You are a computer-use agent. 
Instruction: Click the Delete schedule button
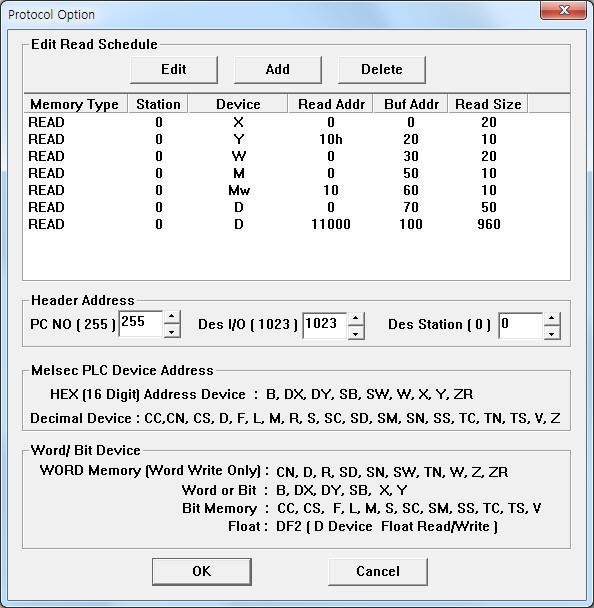(382, 70)
